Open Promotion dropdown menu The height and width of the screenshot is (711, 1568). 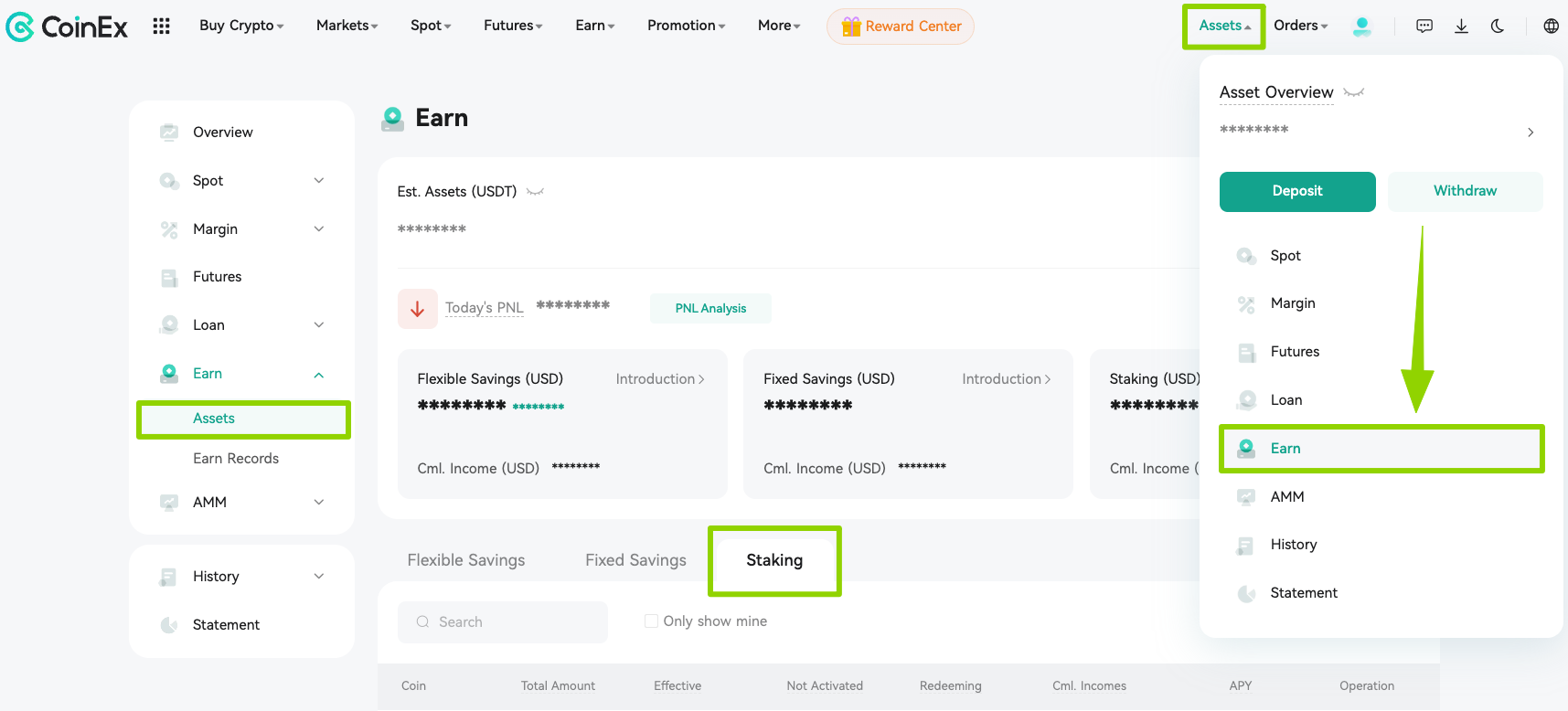(687, 26)
